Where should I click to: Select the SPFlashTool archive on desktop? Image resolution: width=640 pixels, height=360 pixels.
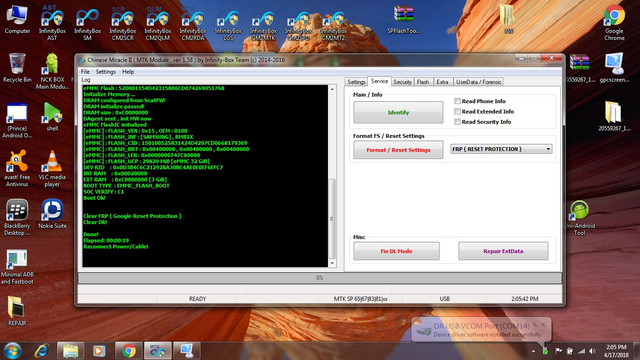(x=404, y=19)
